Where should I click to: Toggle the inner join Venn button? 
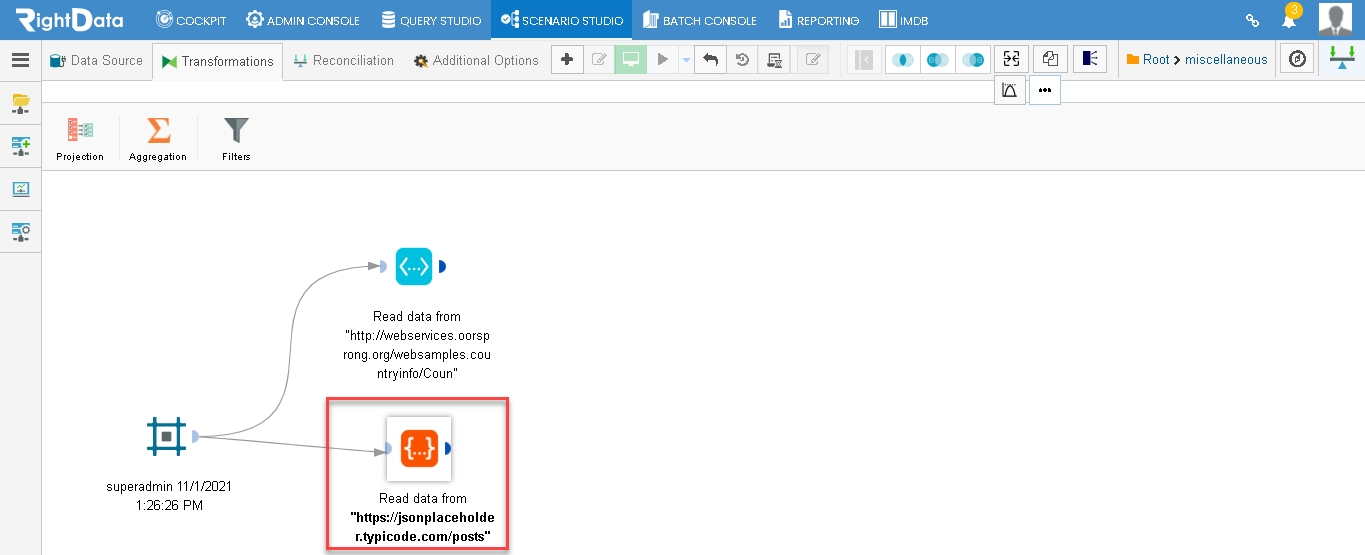[x=903, y=60]
